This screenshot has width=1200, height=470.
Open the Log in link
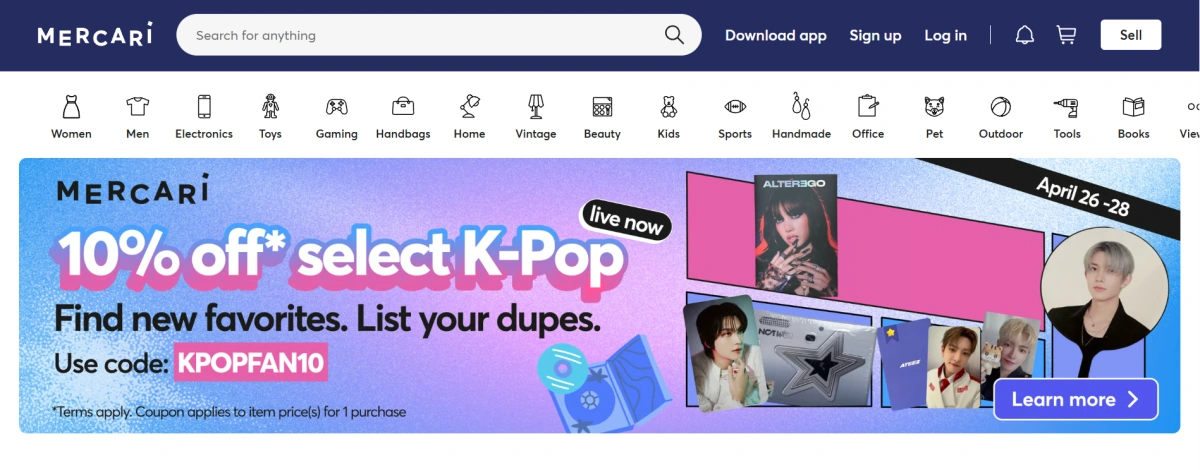(x=945, y=35)
